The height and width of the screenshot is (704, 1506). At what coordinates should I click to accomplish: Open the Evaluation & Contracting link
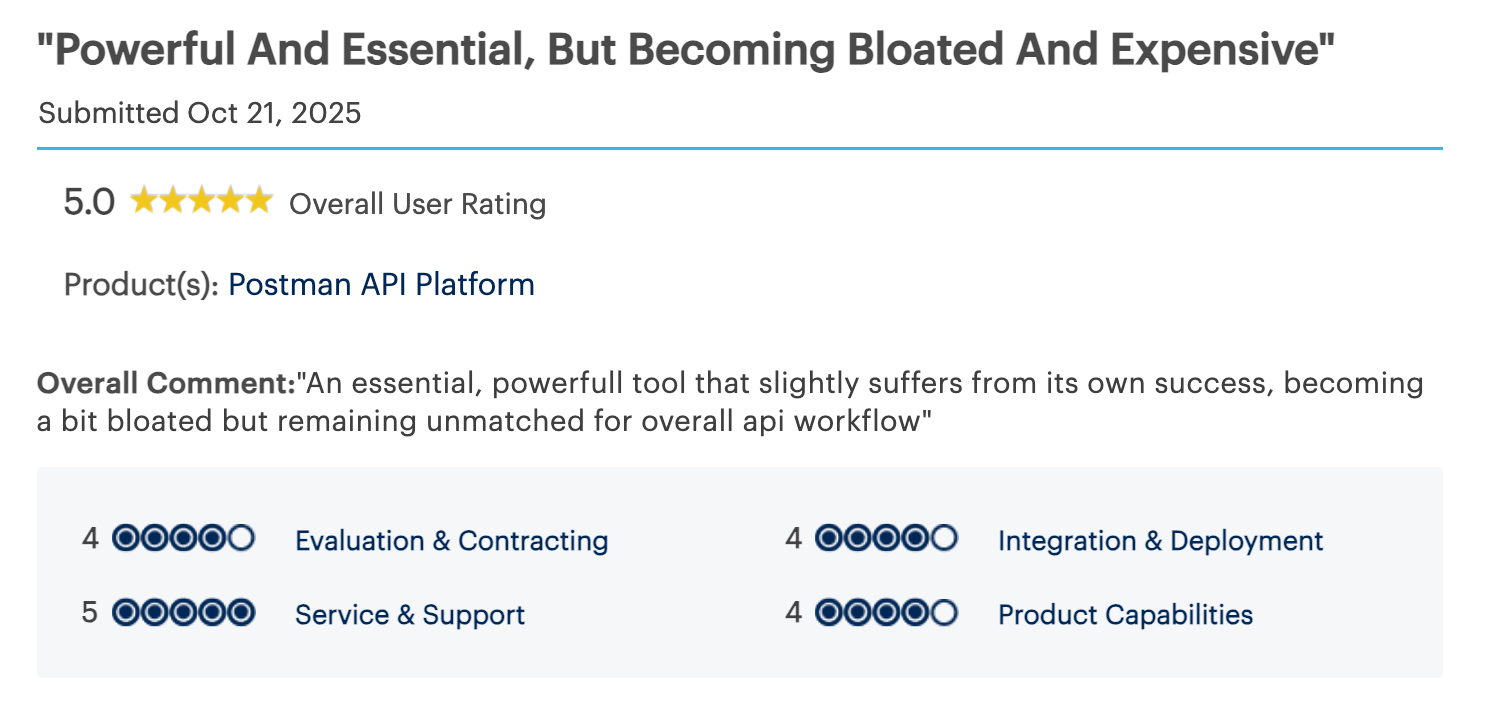(451, 541)
